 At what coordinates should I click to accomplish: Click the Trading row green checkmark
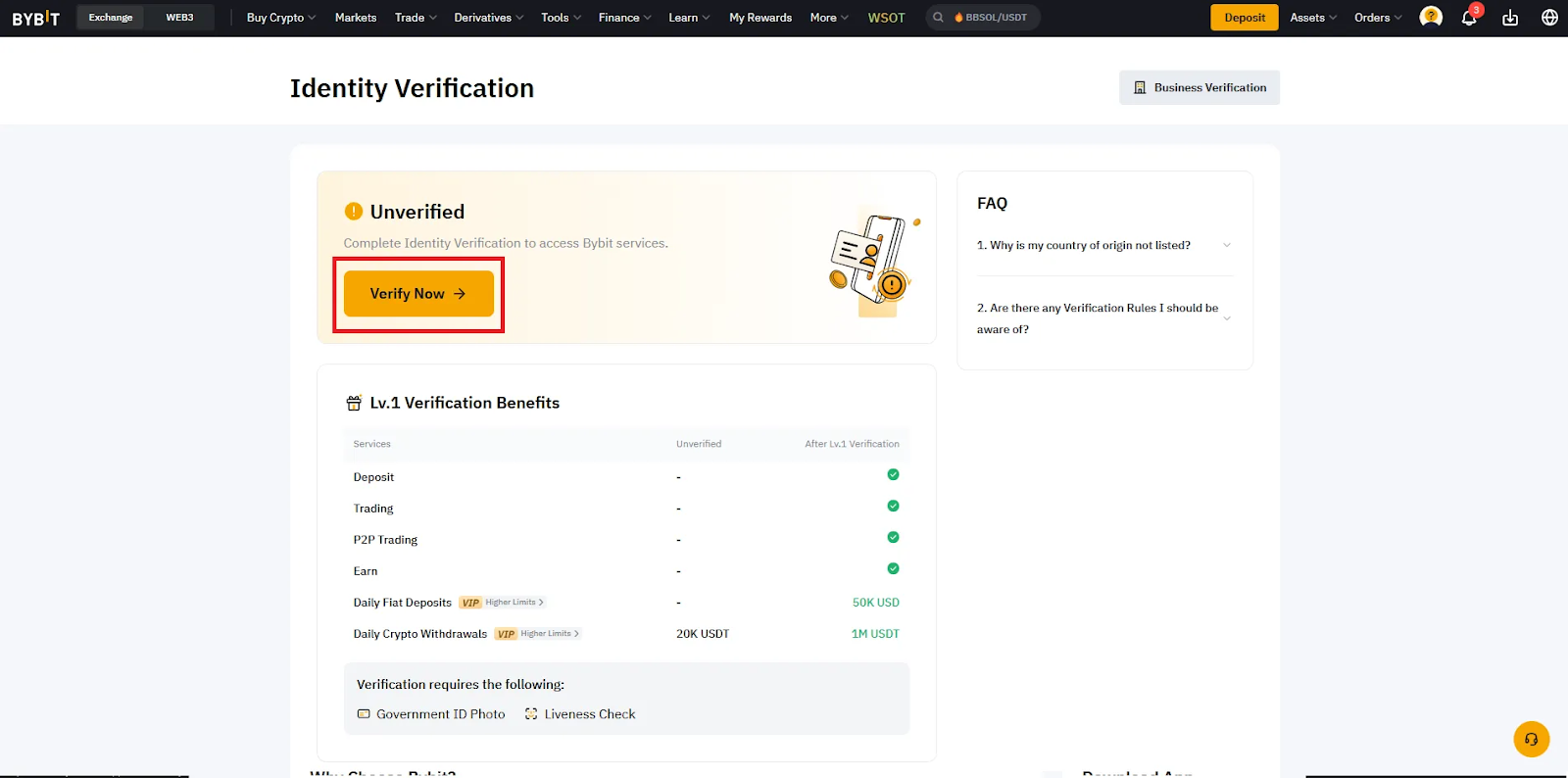point(893,506)
